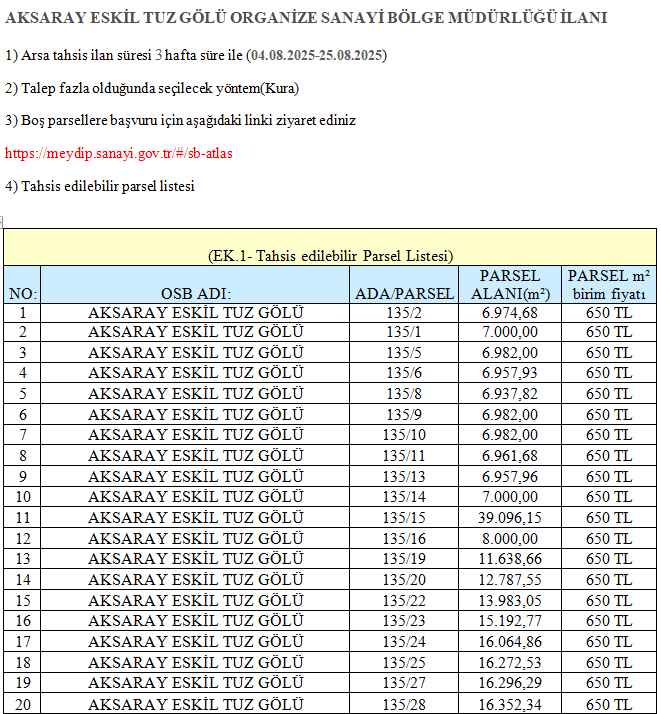Viewport: 661px width, 714px height.
Task: Click row number 11 in the NO column
Action: click(x=22, y=517)
